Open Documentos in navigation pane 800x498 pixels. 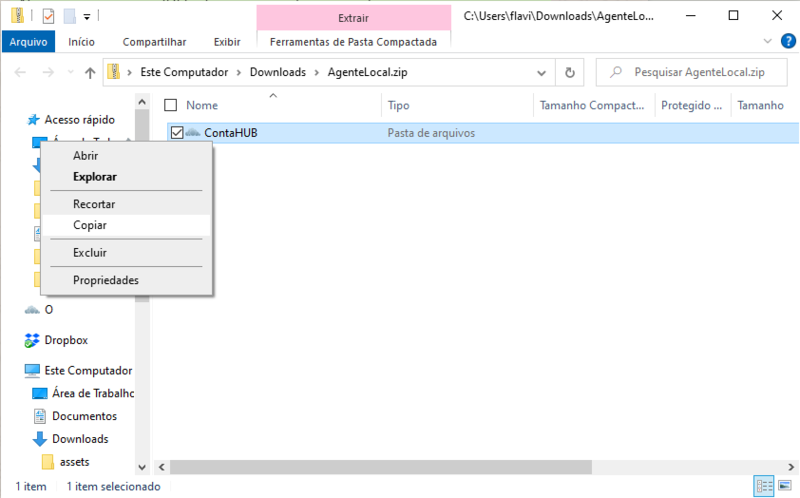pyautogui.click(x=84, y=416)
